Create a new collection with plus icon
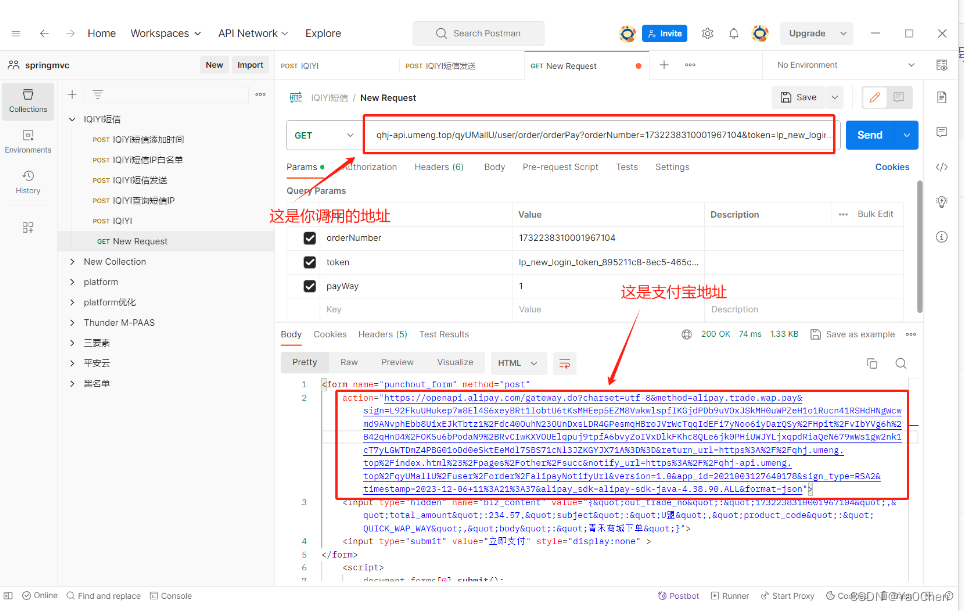The image size is (964, 611). [72, 95]
